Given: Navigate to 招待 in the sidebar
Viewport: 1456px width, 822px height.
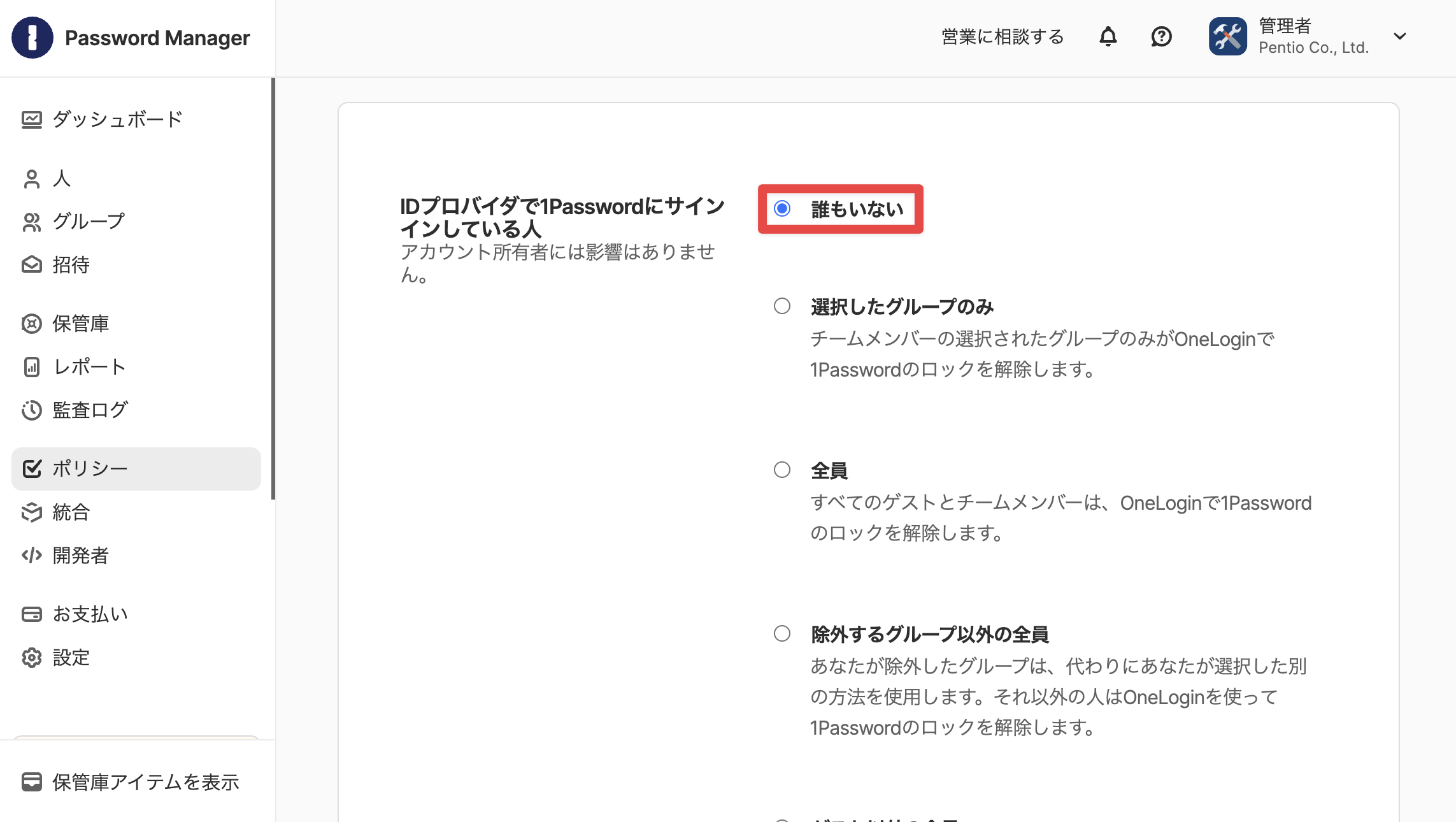Looking at the screenshot, I should (136, 265).
